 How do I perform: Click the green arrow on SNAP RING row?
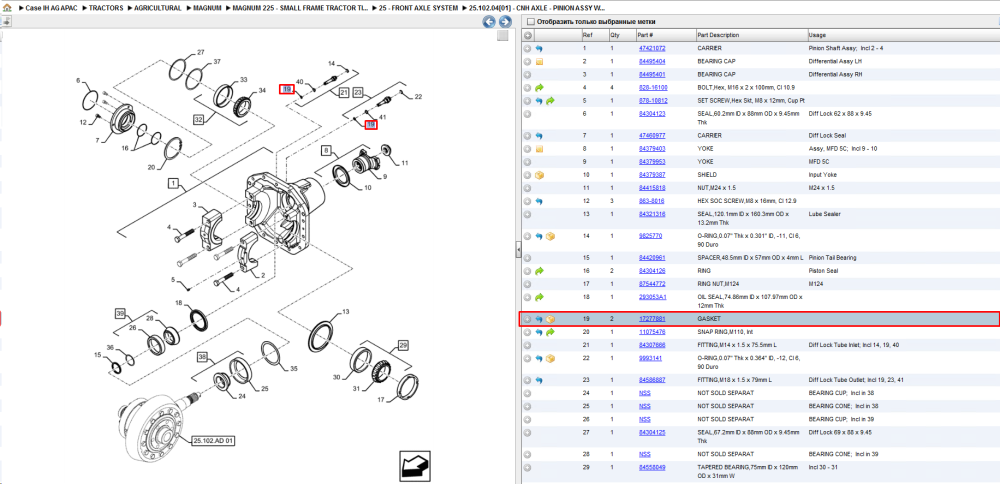click(x=550, y=332)
